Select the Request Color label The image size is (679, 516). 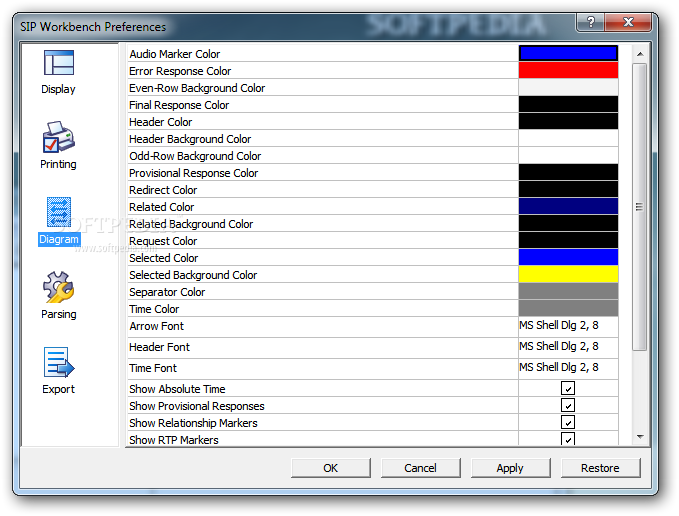click(163, 241)
